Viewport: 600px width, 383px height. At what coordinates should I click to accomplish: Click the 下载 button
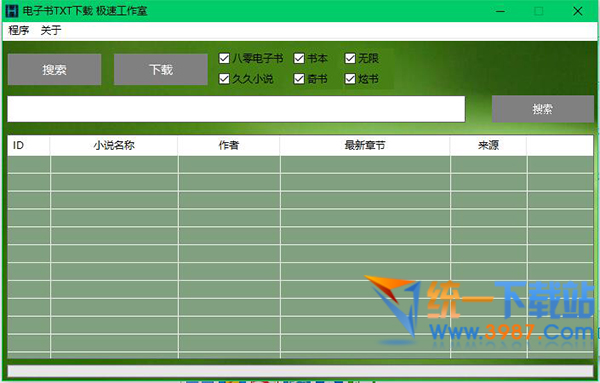coord(161,69)
